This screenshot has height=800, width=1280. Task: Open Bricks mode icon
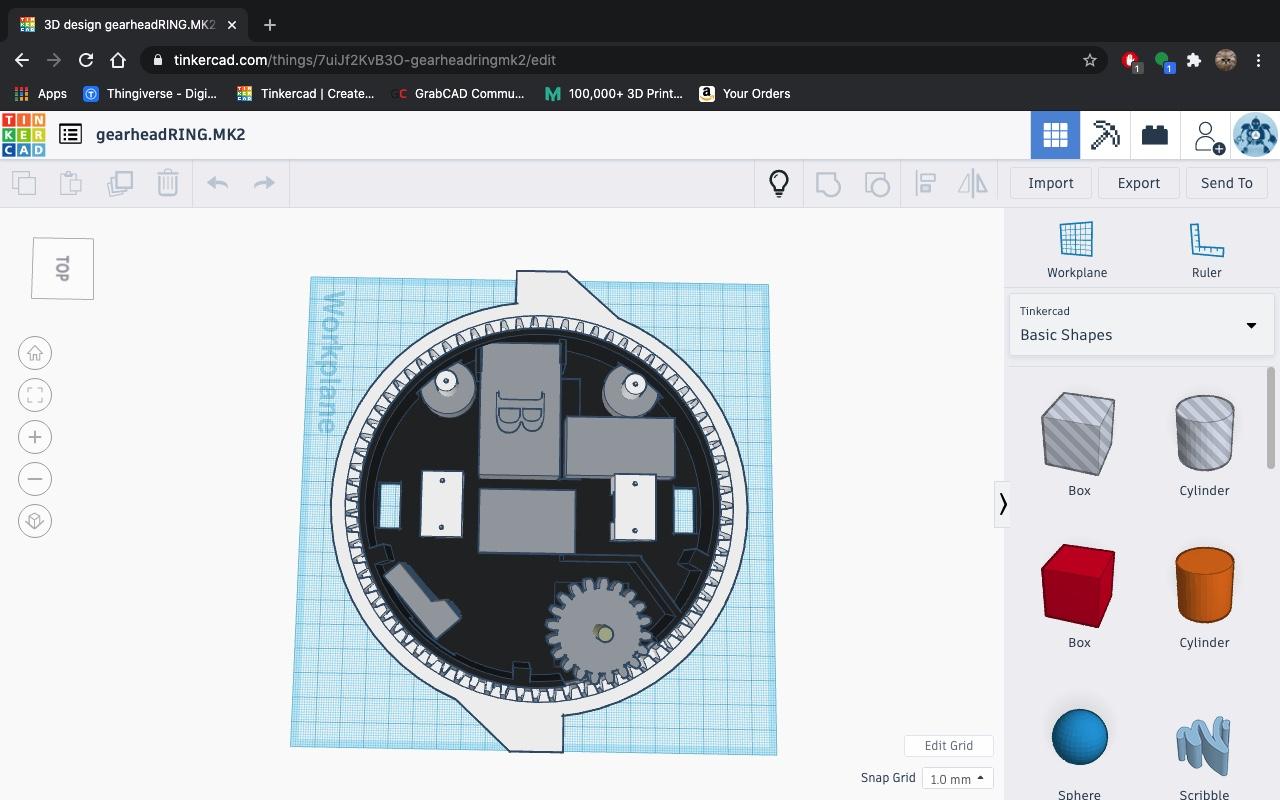[x=1155, y=135]
